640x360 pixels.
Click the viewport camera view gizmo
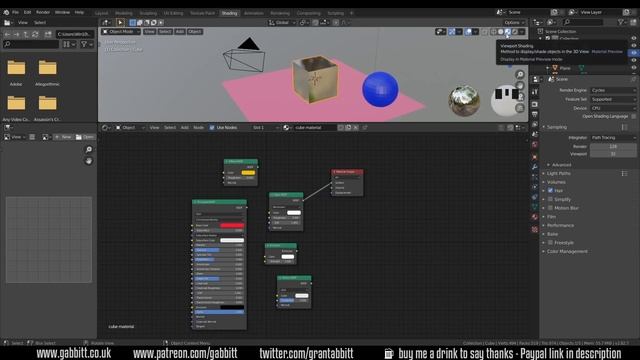tap(520, 97)
